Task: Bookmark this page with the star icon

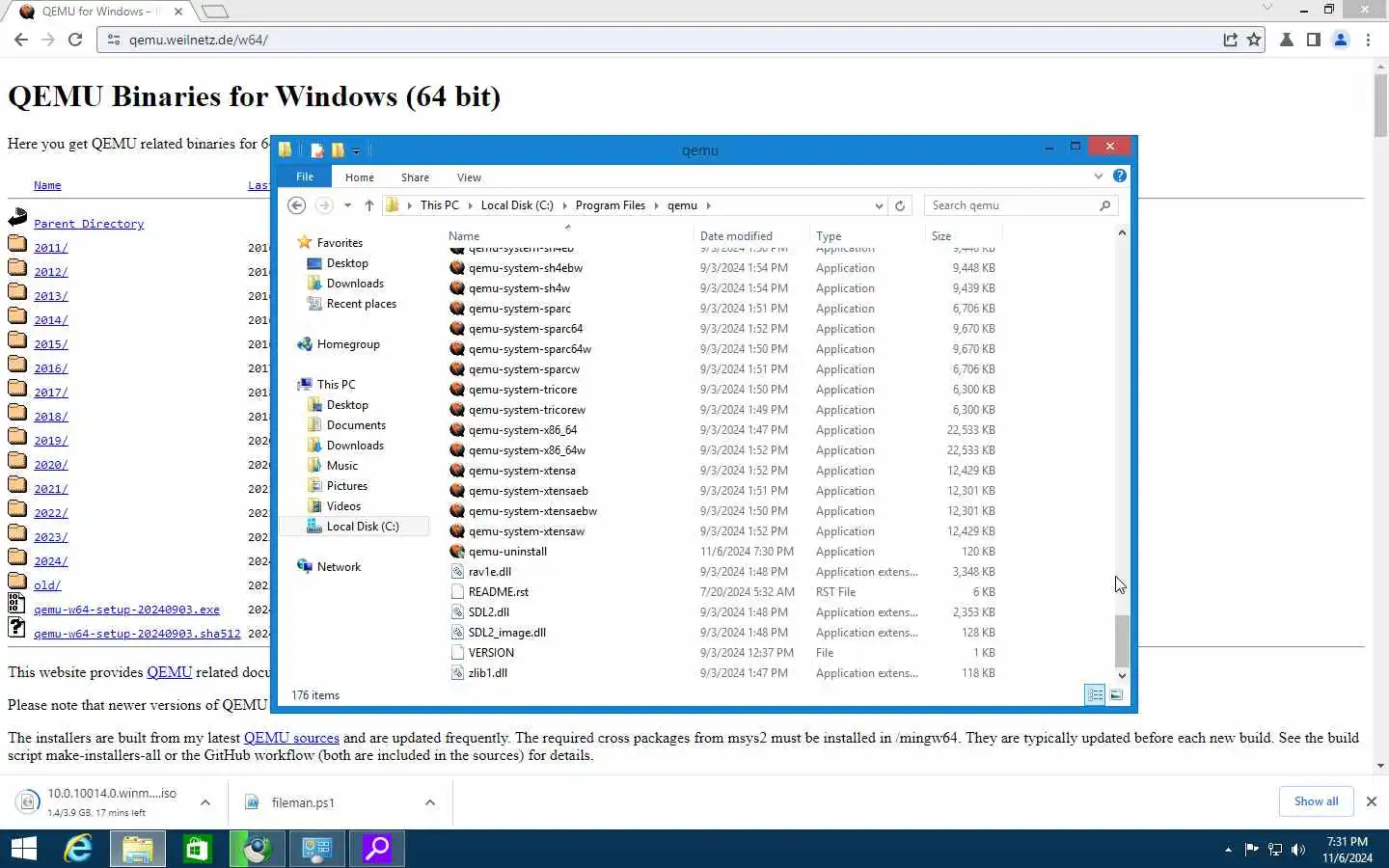Action: 1254,40
